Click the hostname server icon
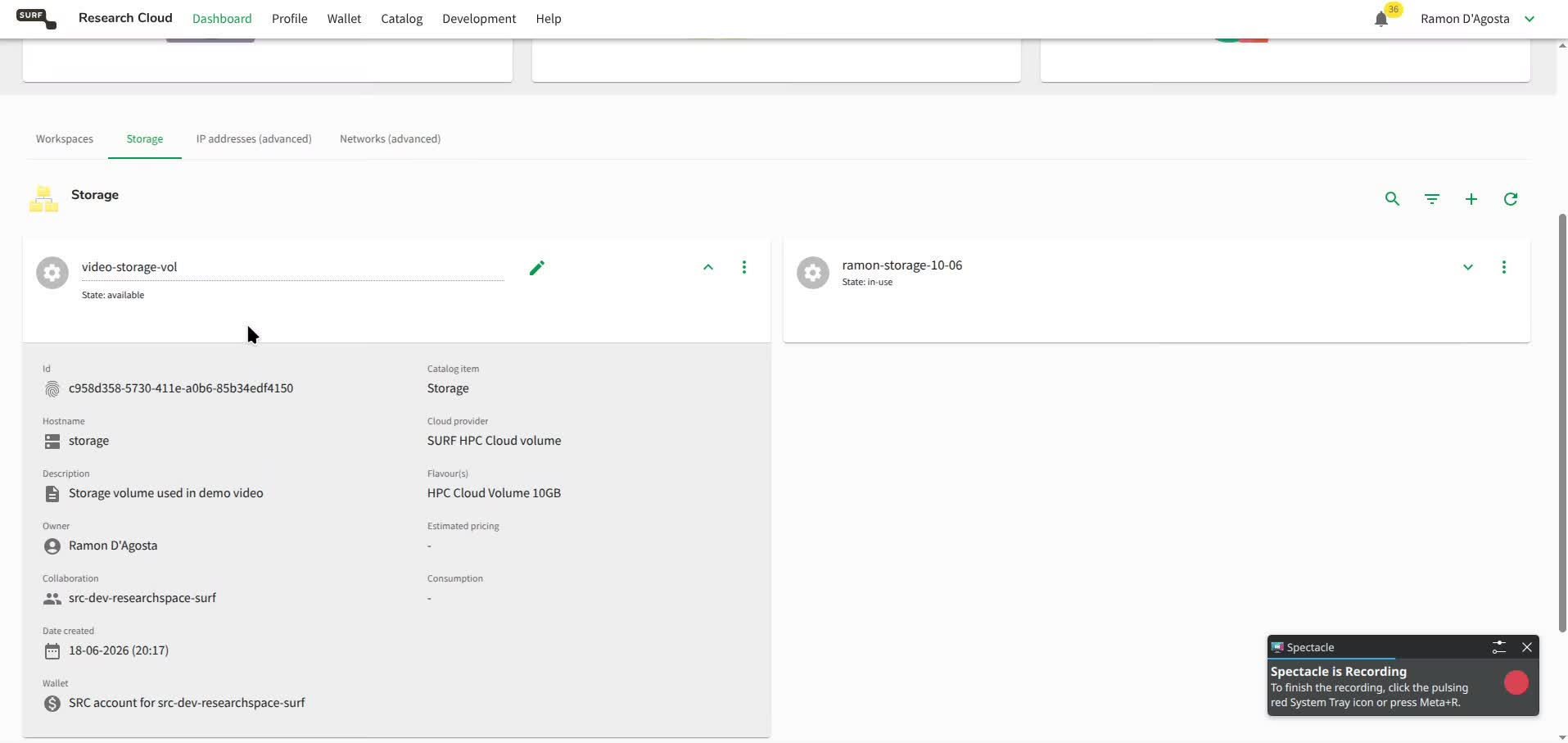1568x743 pixels. point(52,442)
